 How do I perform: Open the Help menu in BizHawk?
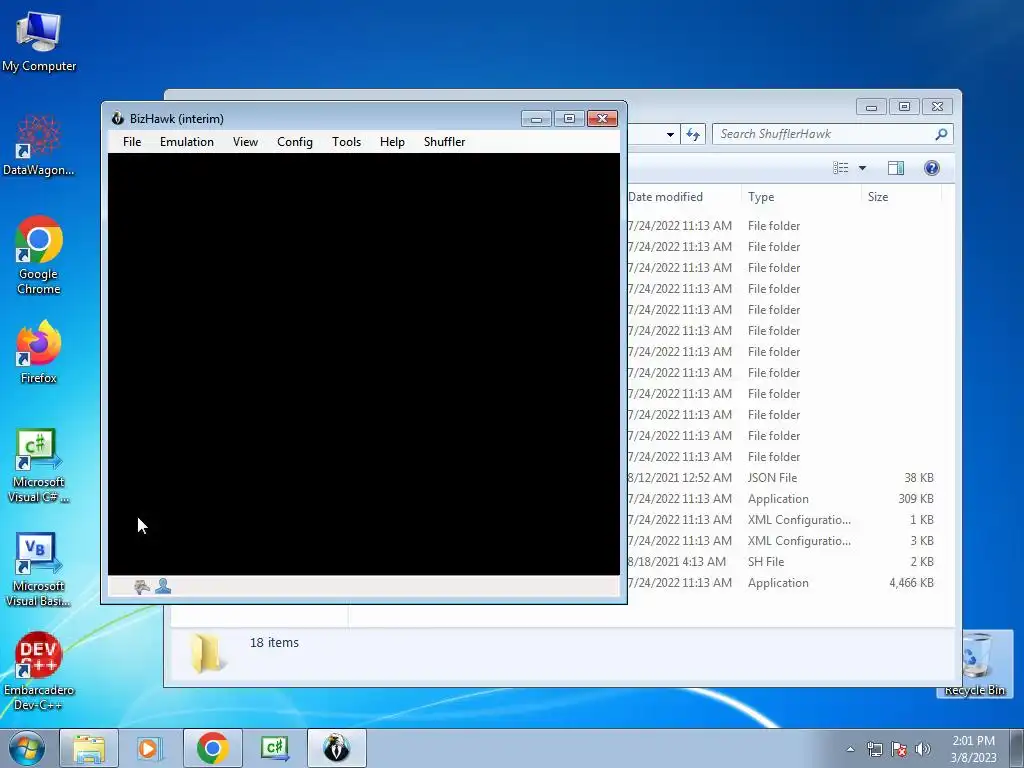(x=392, y=142)
